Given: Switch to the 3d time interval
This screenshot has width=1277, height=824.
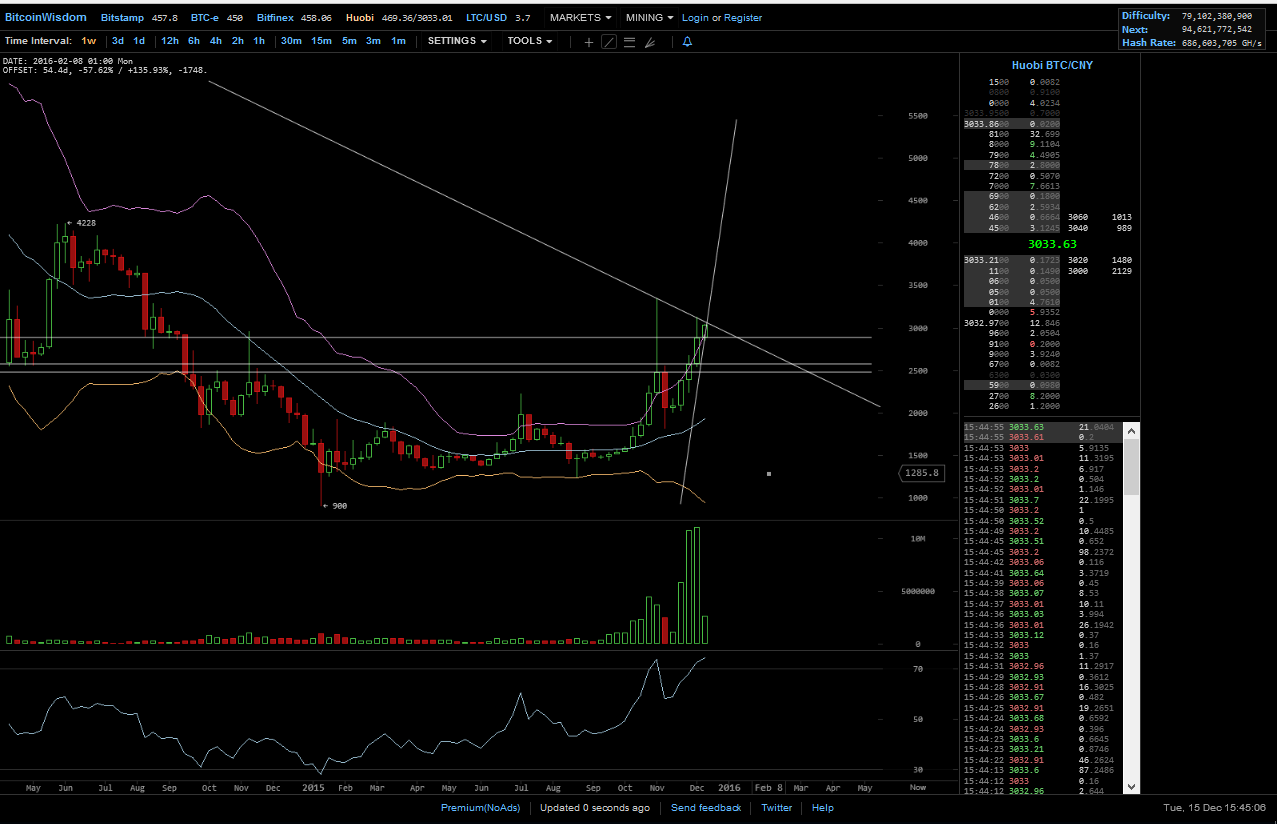Looking at the screenshot, I should click(x=118, y=41).
